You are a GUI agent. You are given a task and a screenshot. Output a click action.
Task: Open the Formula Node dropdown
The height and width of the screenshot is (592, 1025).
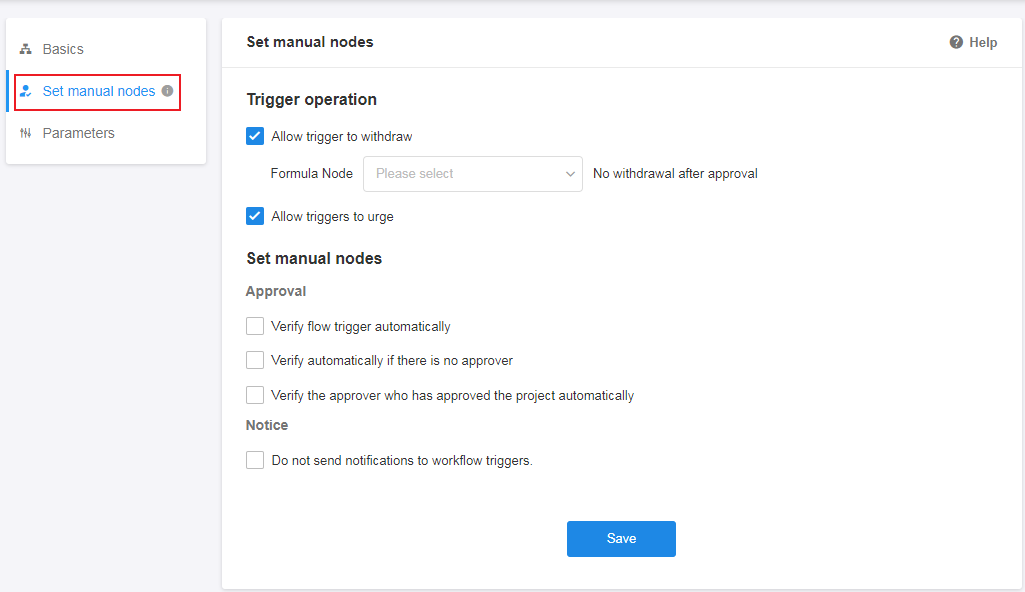[465, 174]
